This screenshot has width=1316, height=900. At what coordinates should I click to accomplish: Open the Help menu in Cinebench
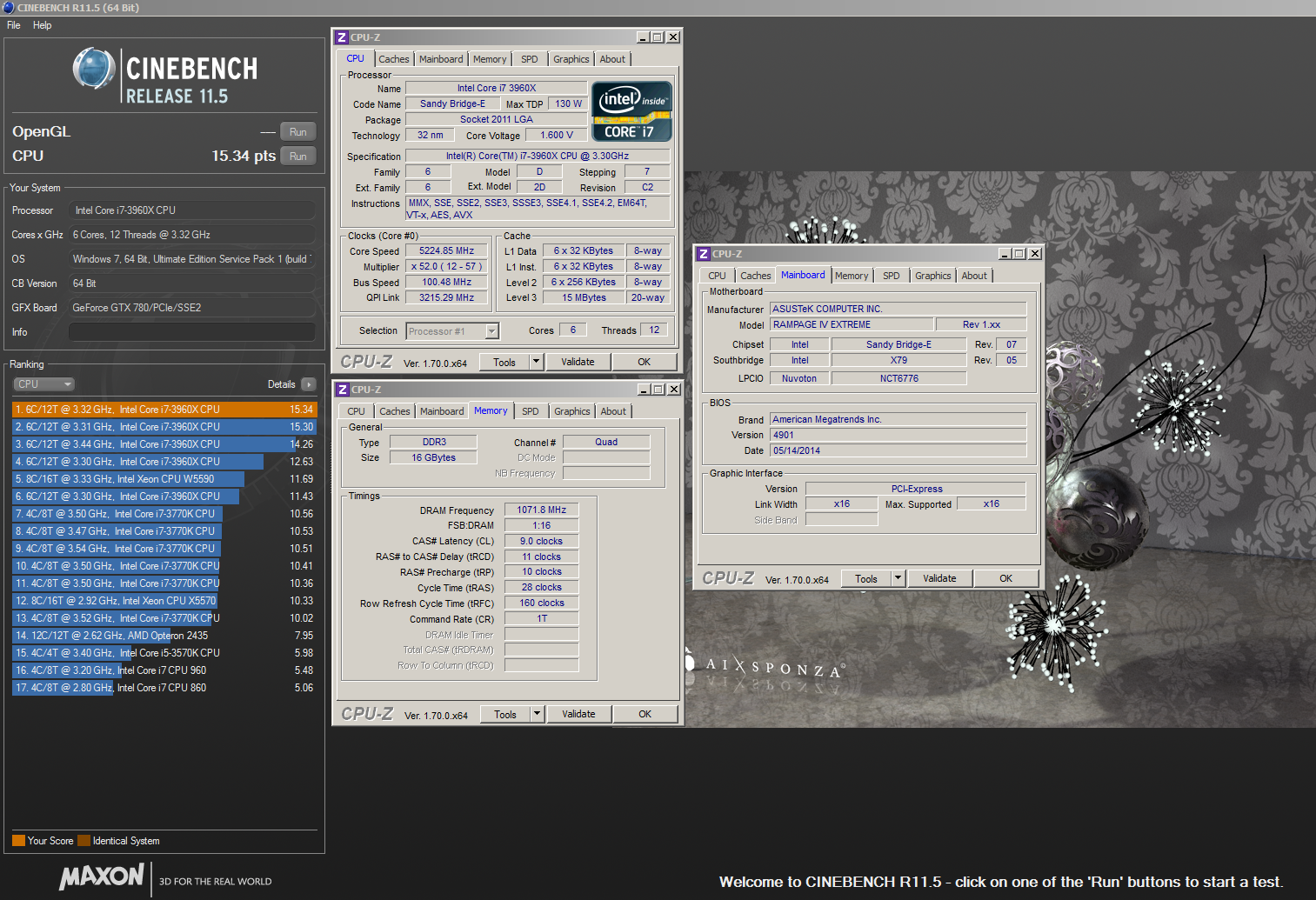pos(42,25)
